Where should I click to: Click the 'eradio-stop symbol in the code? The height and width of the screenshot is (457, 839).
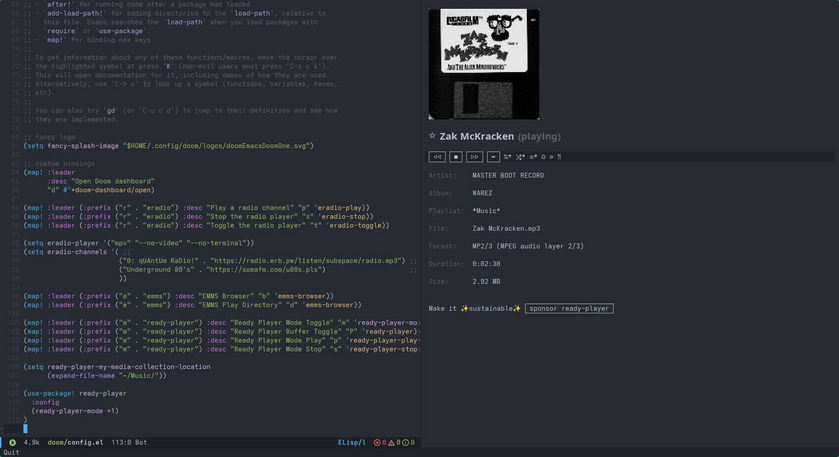pyautogui.click(x=345, y=217)
